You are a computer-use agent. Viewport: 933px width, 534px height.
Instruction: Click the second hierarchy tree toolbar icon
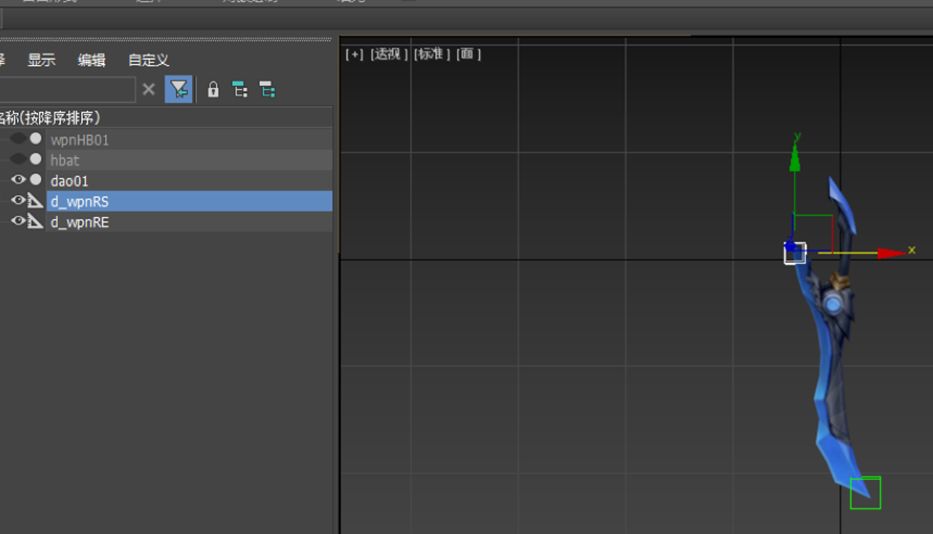pos(267,89)
